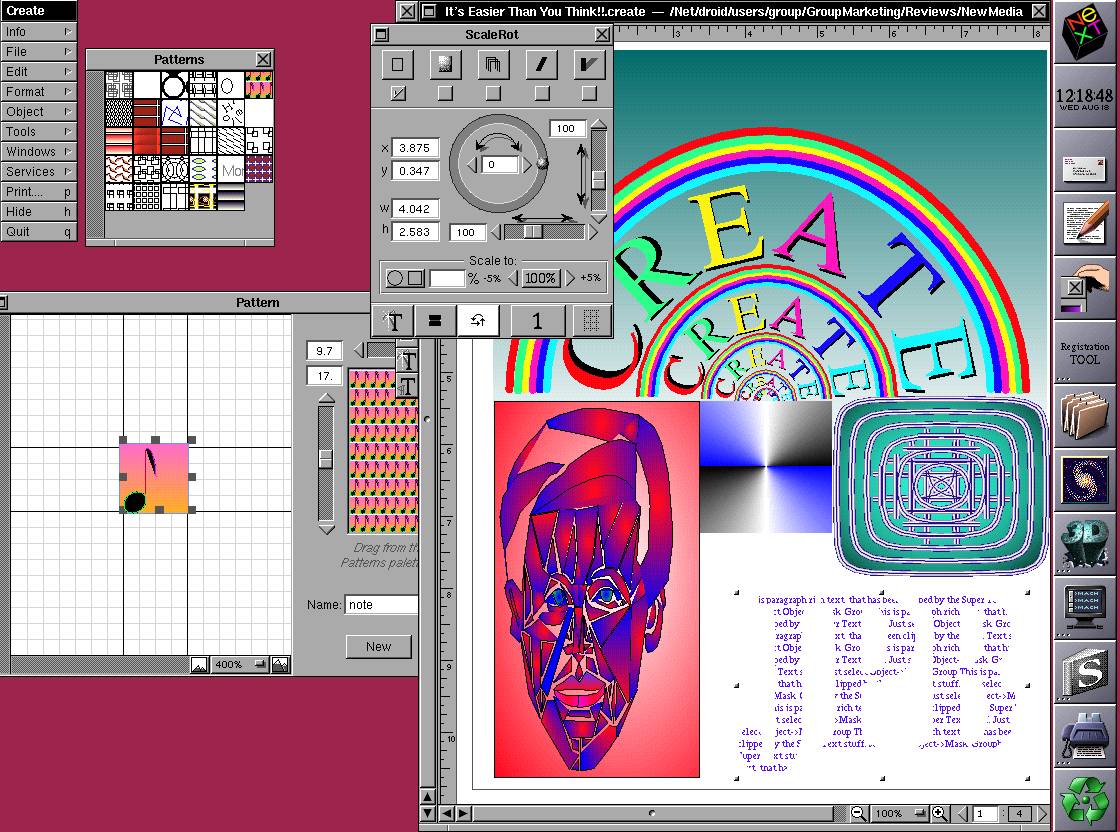Open the file folders dock icon
1120x832 pixels.
click(1084, 416)
